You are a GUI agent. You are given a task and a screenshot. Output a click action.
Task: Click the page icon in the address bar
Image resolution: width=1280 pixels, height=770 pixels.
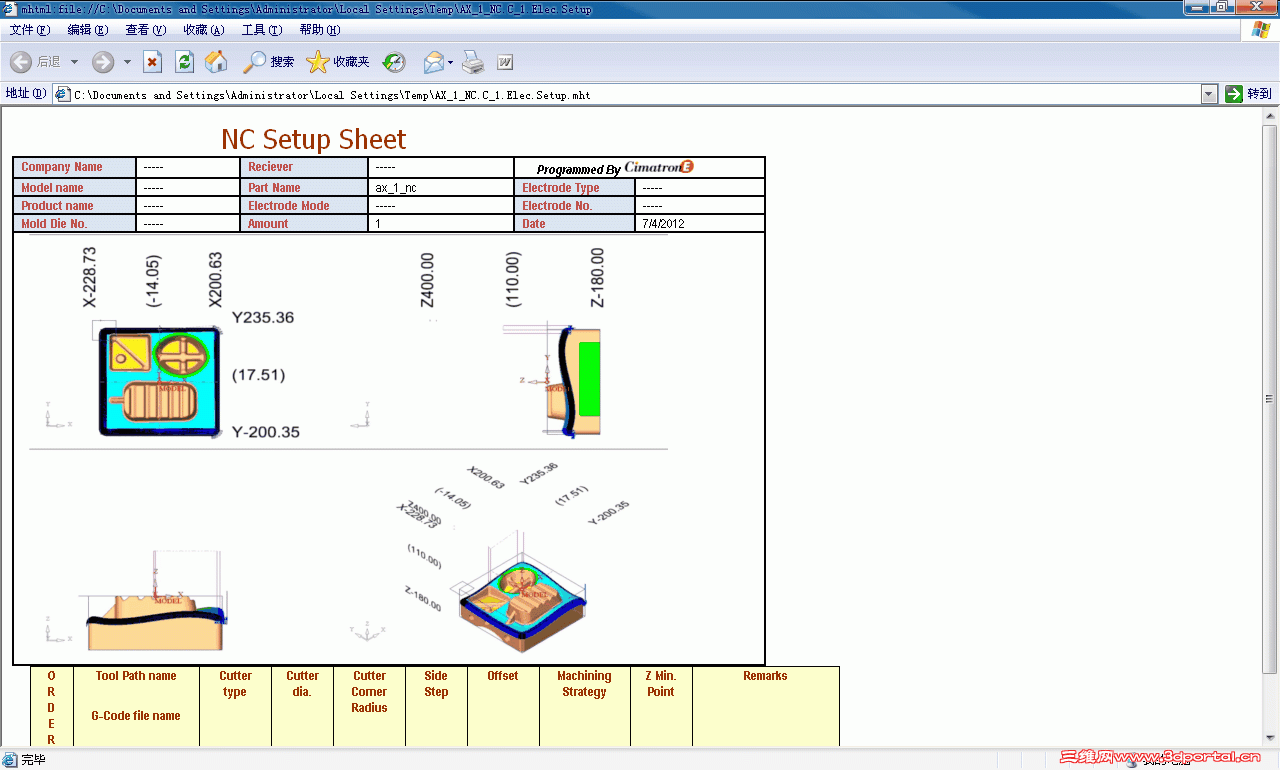pos(62,94)
